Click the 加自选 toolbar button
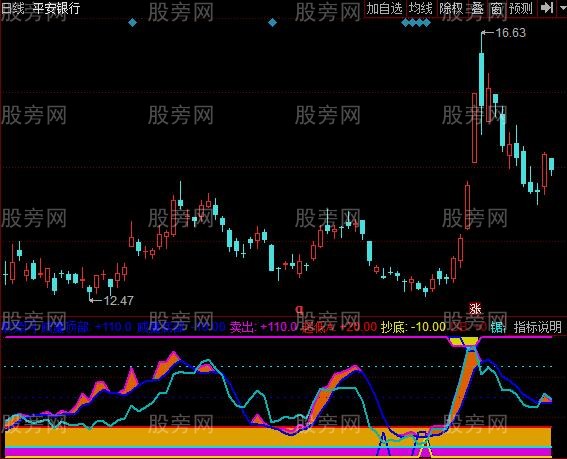567x459 pixels. click(385, 8)
